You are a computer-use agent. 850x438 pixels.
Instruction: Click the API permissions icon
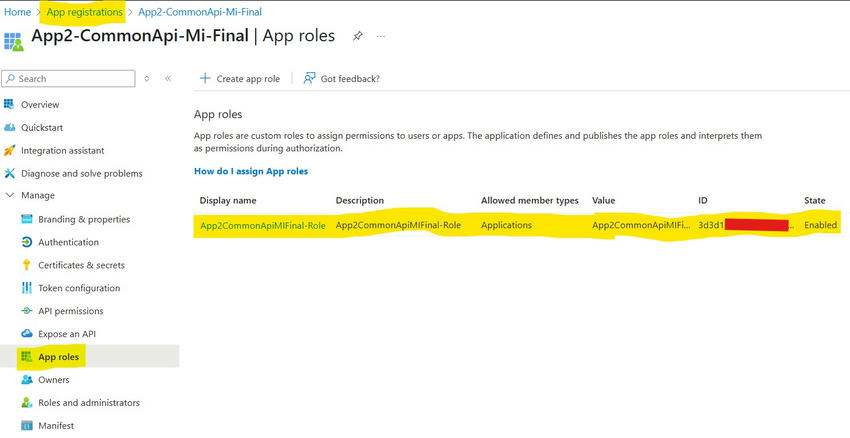coord(27,311)
